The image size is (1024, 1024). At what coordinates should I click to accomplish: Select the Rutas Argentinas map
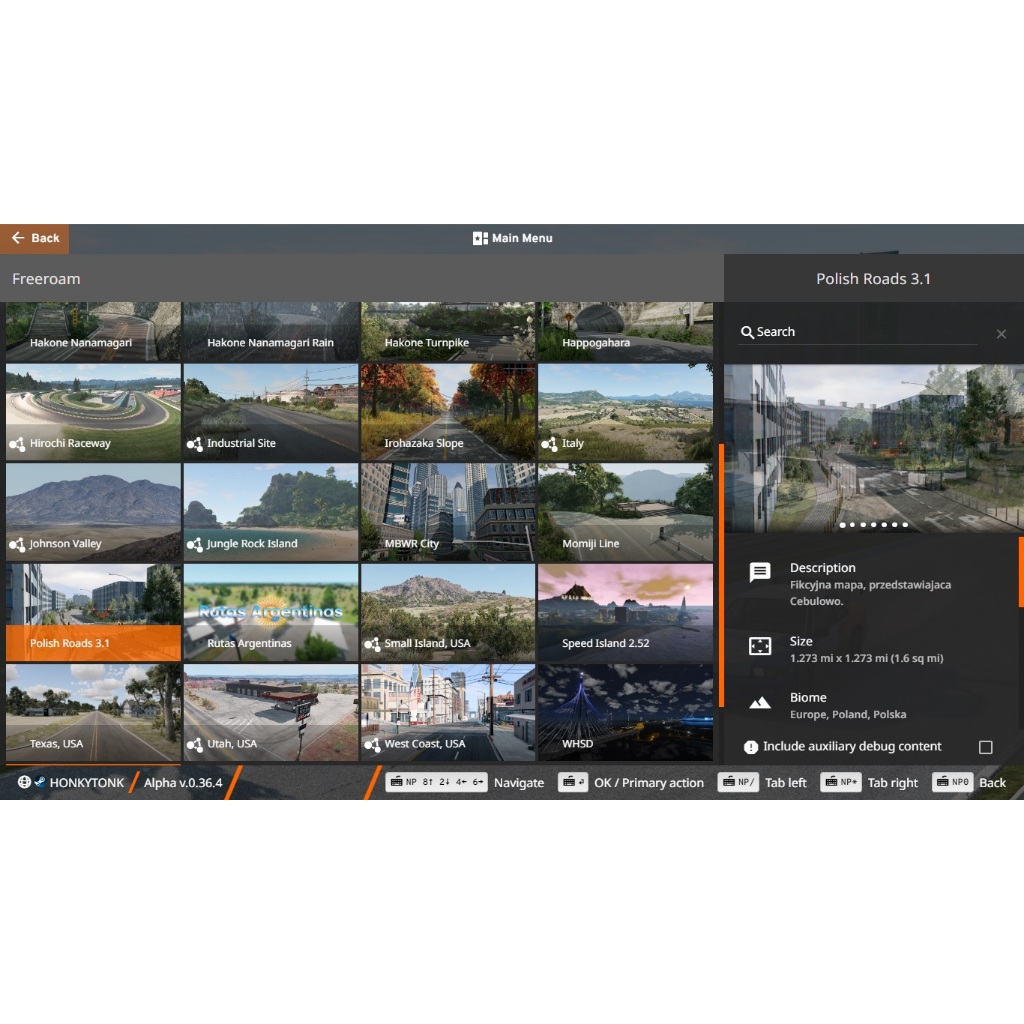271,613
